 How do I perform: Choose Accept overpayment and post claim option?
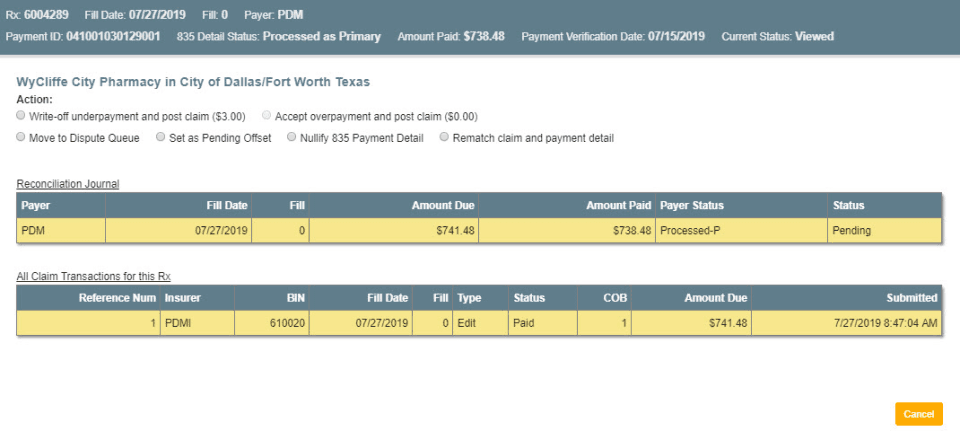266,116
